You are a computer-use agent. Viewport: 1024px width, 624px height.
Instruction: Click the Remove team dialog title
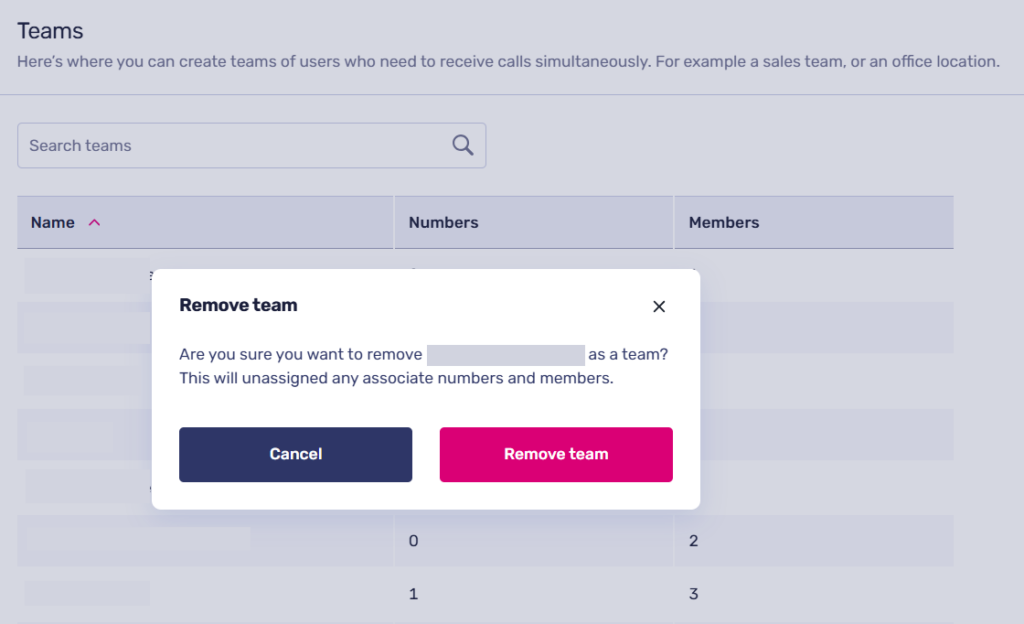(238, 305)
